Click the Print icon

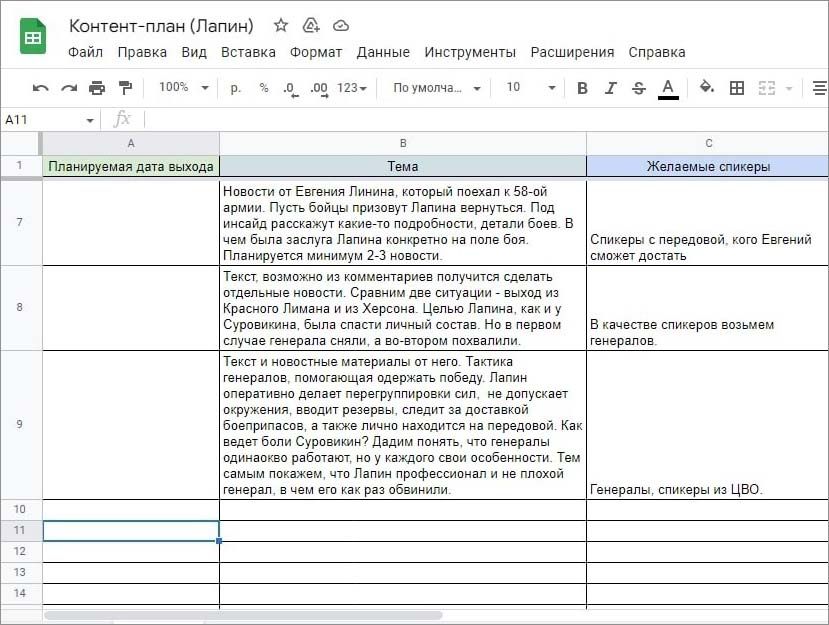click(97, 88)
